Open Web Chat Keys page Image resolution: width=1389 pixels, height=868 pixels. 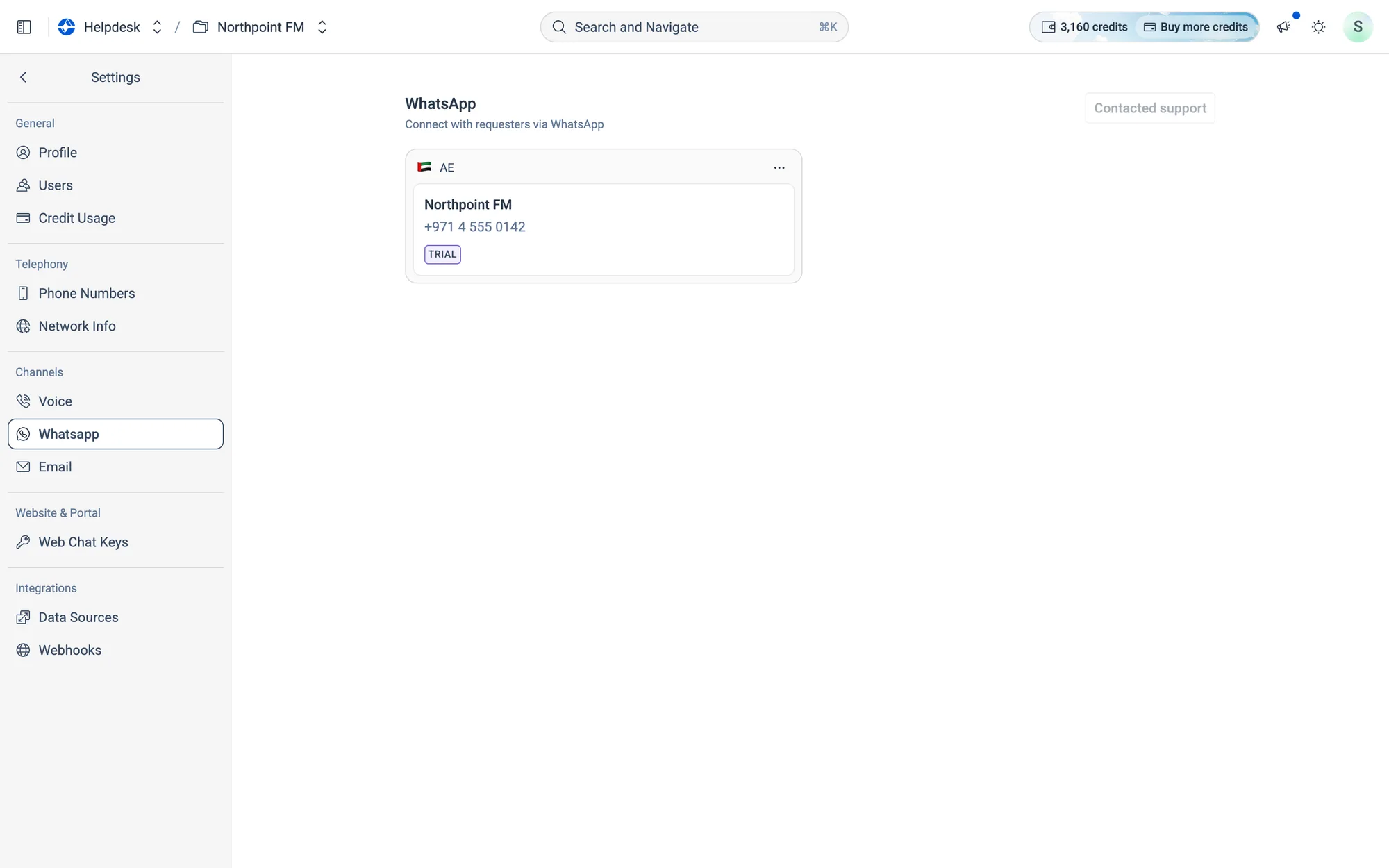(116, 542)
